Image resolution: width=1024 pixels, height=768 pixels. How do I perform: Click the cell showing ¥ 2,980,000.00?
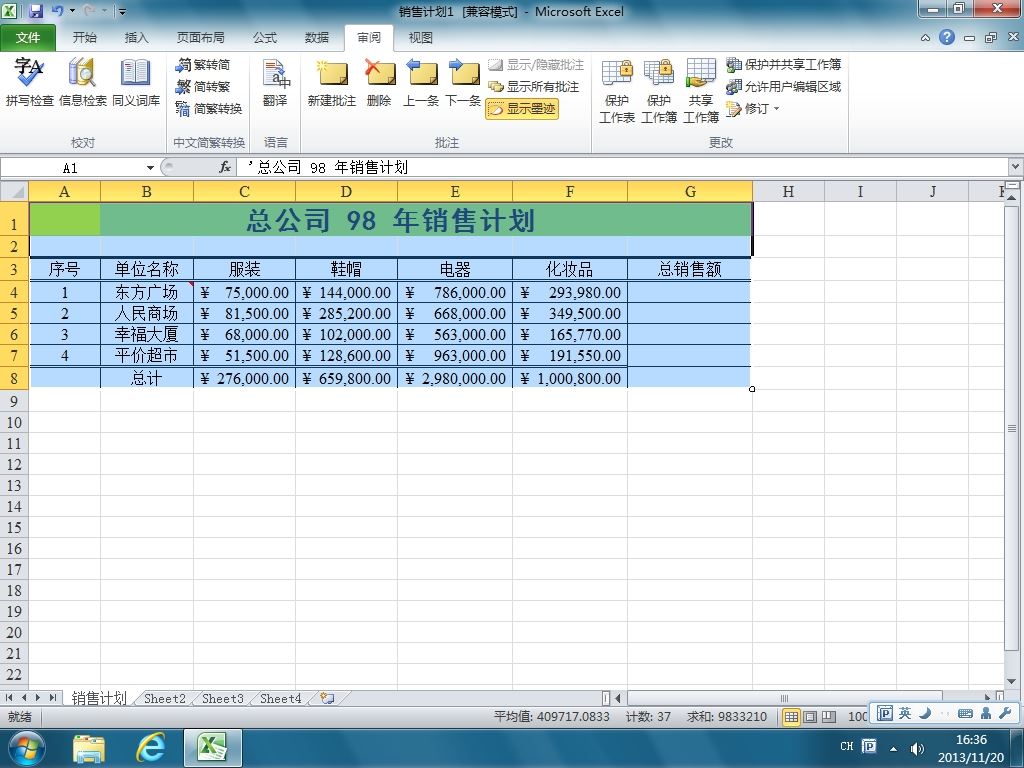coord(455,378)
